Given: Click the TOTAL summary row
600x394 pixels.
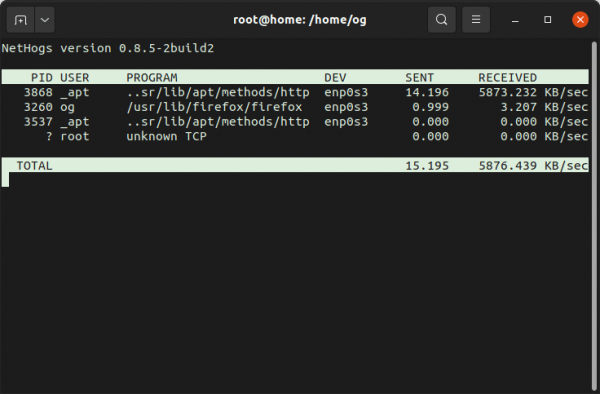Looking at the screenshot, I should (x=295, y=165).
